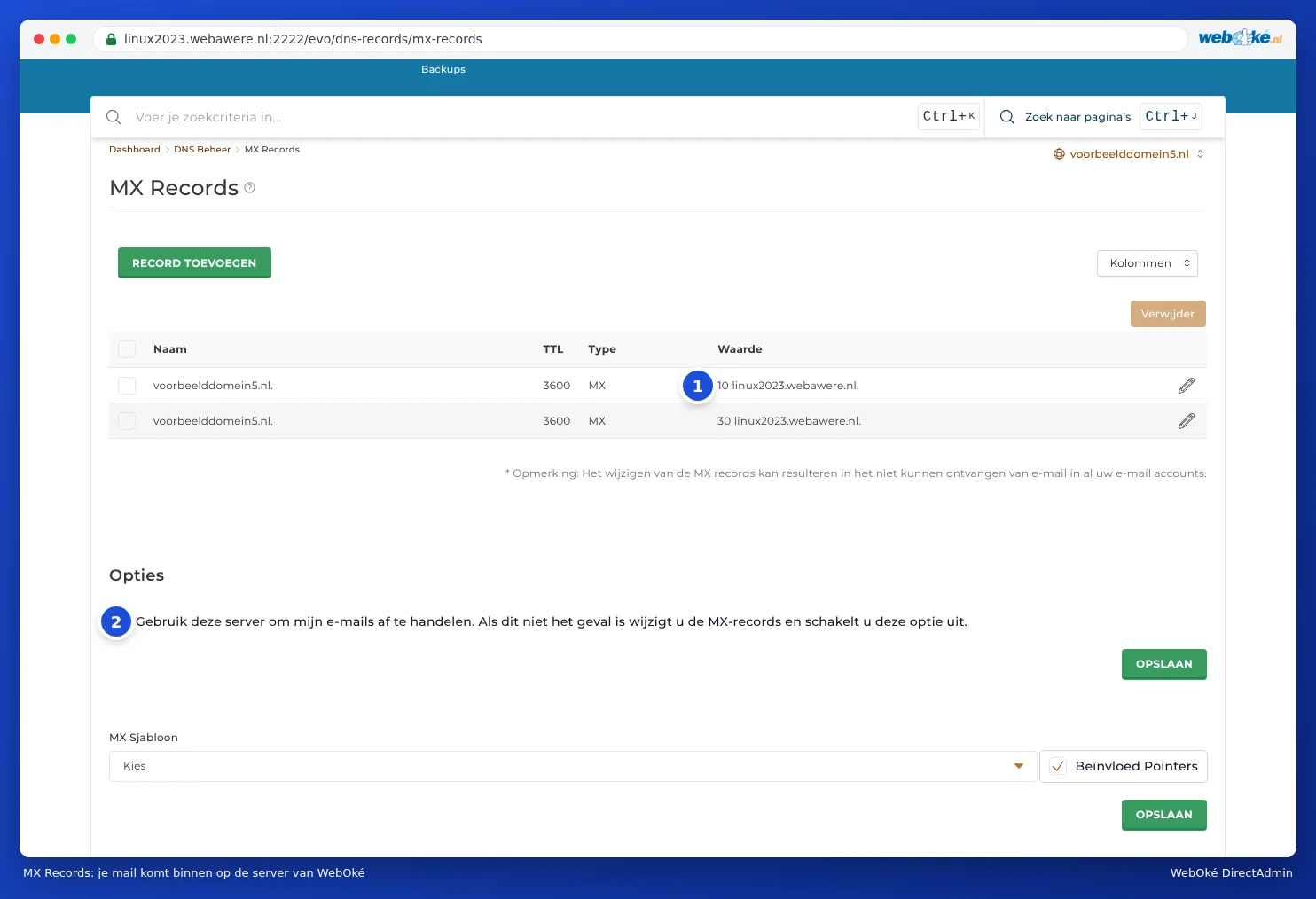Click the Naam column header

coord(170,349)
